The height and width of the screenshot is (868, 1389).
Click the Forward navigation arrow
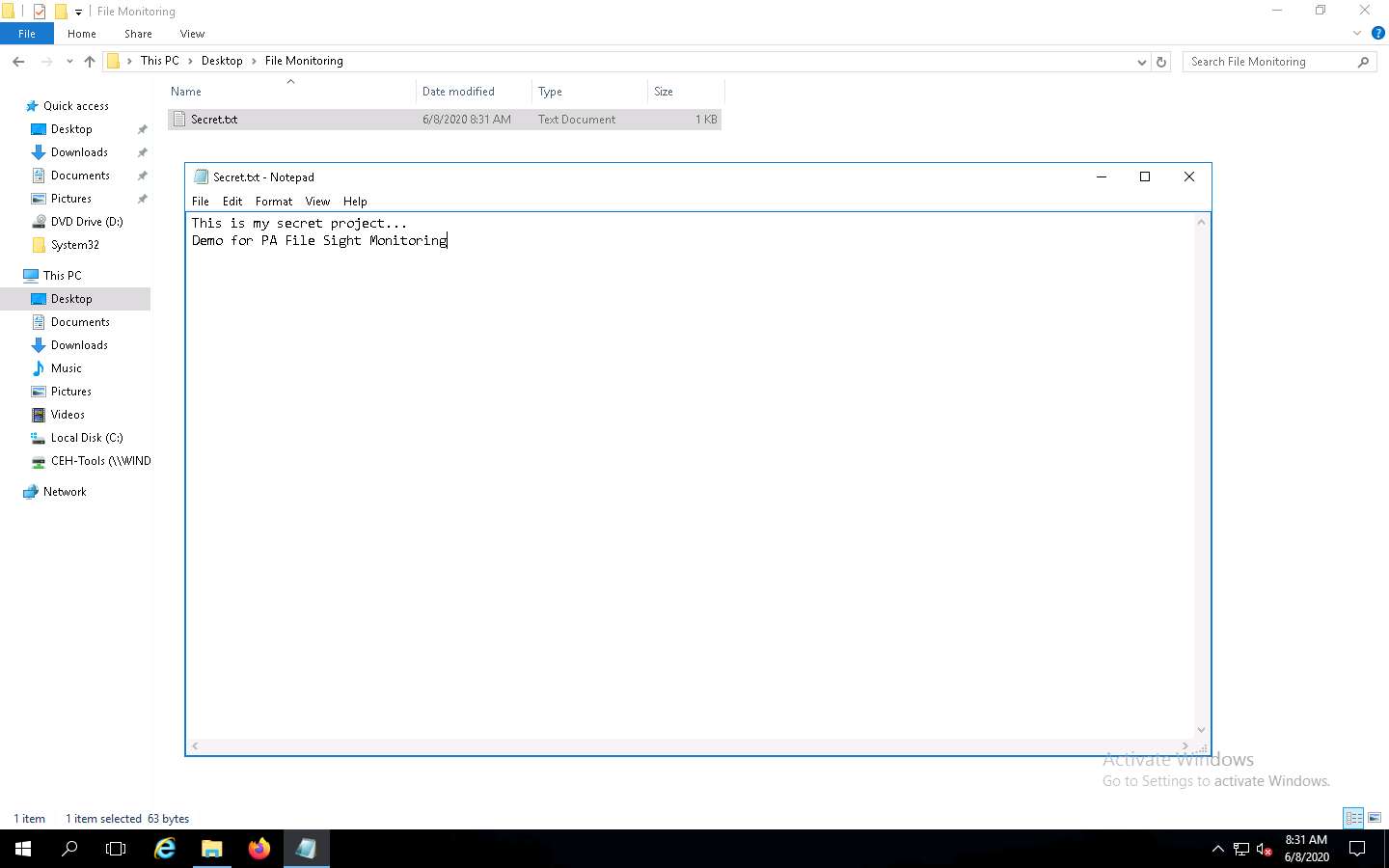pyautogui.click(x=46, y=61)
